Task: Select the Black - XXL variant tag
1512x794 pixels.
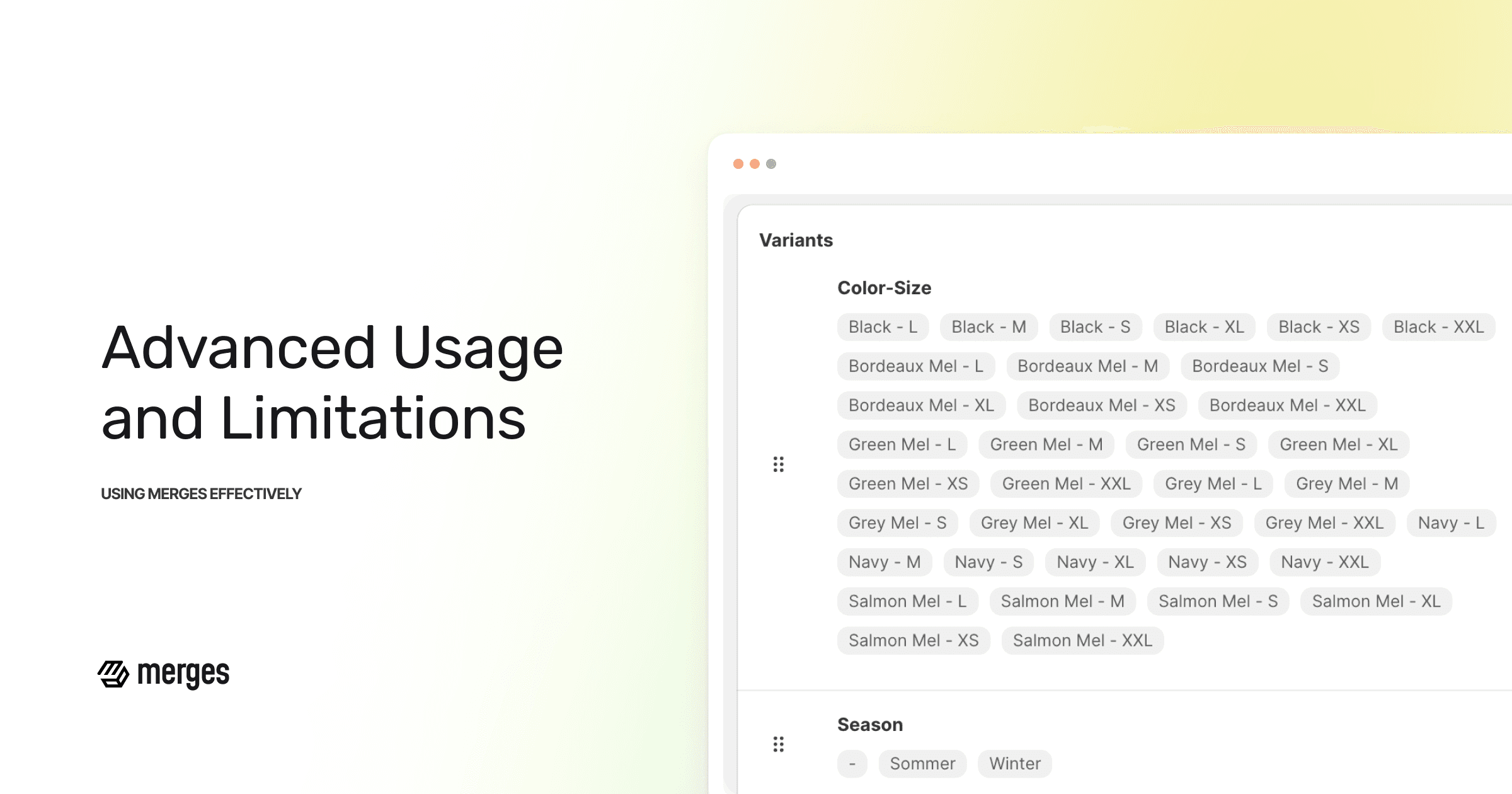Action: (1439, 327)
